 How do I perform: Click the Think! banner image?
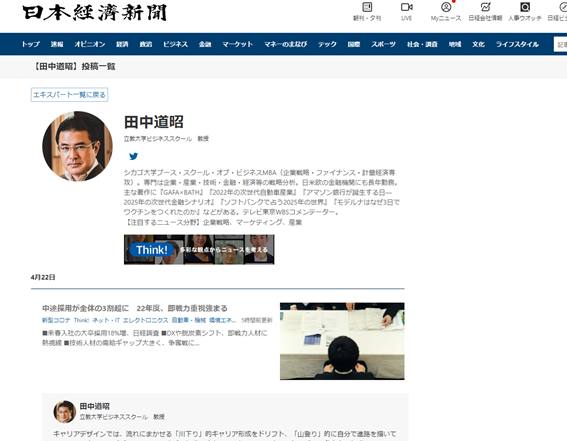[x=199, y=249]
